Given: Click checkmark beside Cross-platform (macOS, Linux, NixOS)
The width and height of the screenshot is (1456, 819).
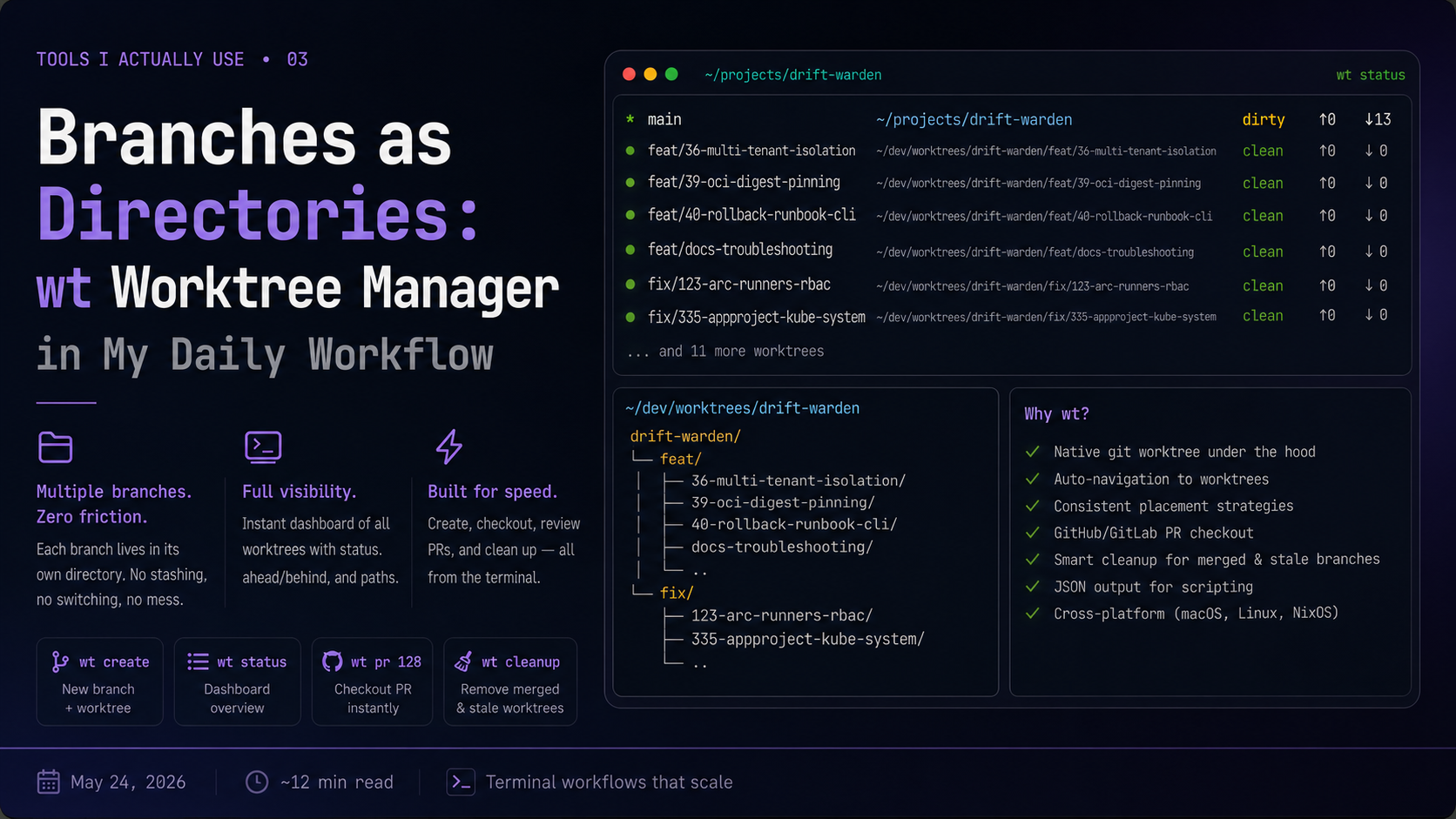Looking at the screenshot, I should coord(1033,614).
